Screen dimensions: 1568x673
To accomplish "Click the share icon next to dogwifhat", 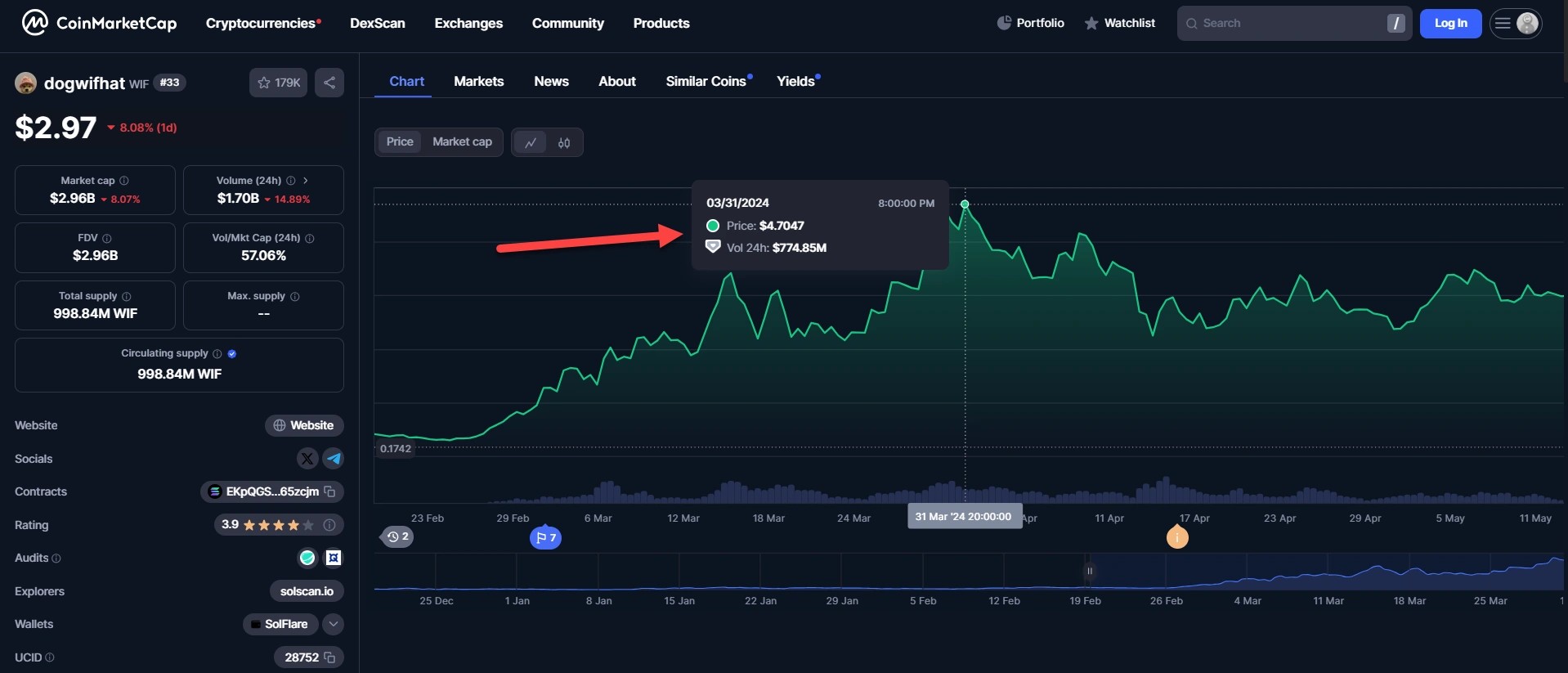I will tap(329, 83).
